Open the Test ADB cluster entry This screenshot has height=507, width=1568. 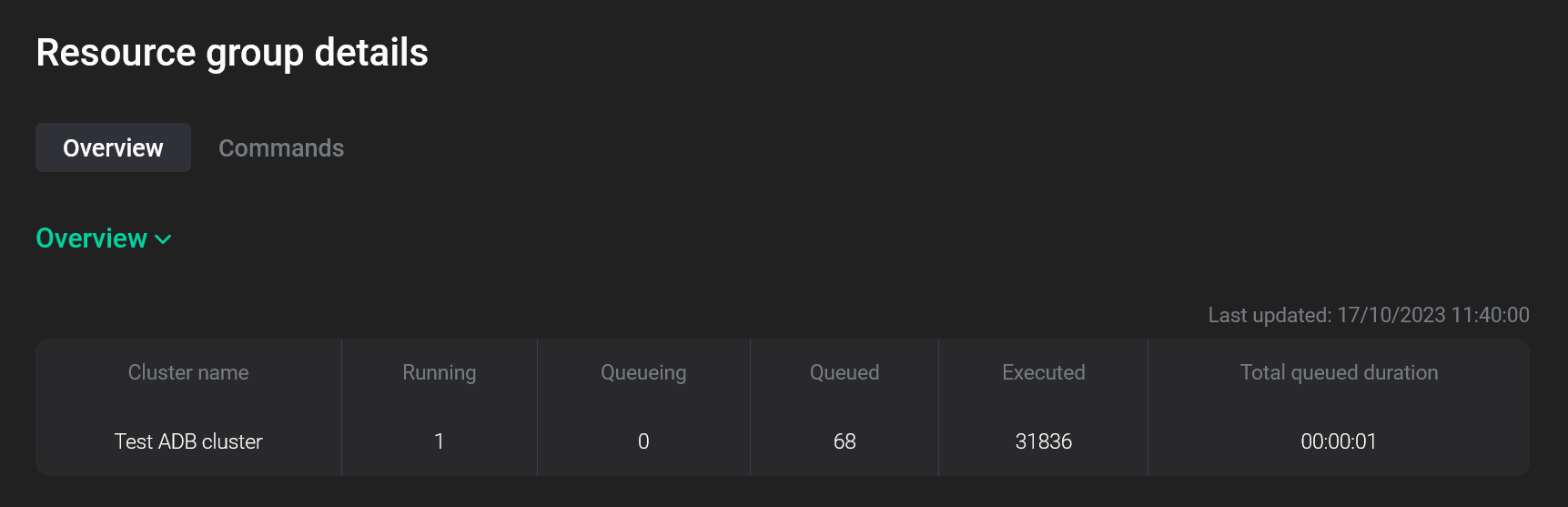[x=188, y=441]
